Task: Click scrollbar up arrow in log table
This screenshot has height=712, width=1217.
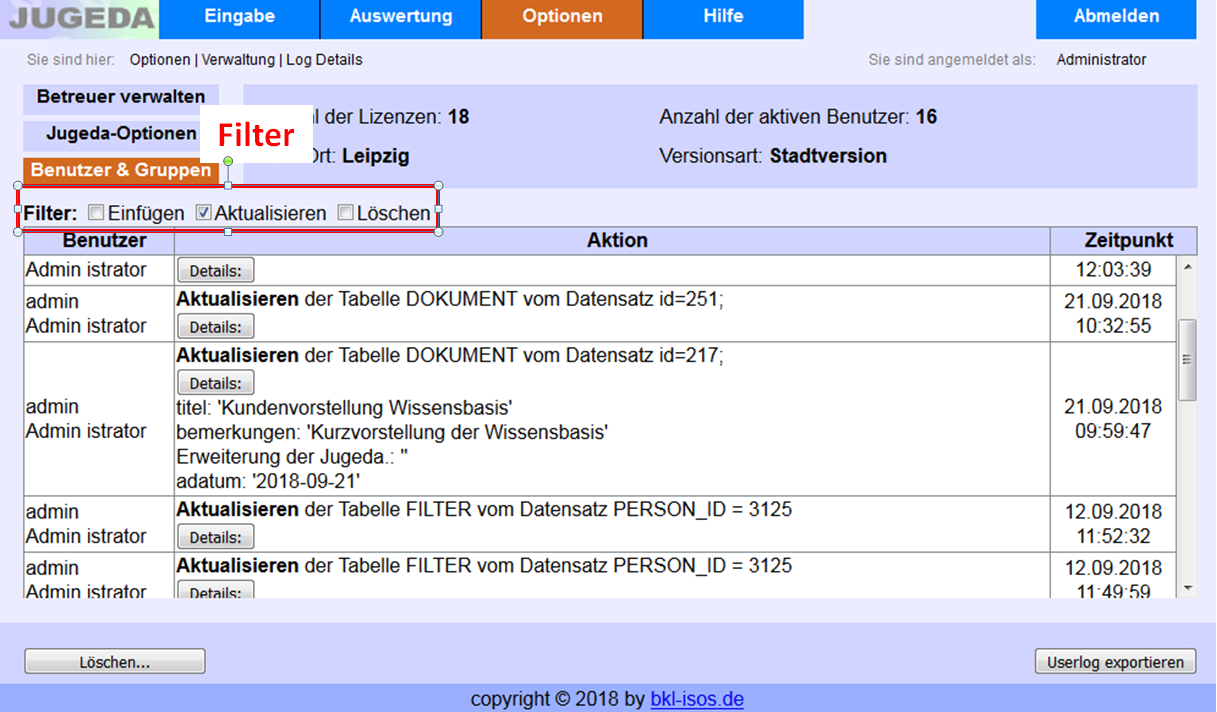Action: (1187, 267)
